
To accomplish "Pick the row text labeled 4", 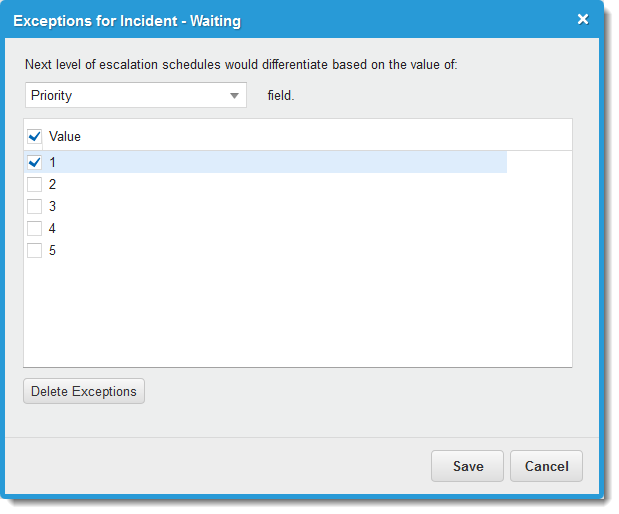I will pos(53,228).
